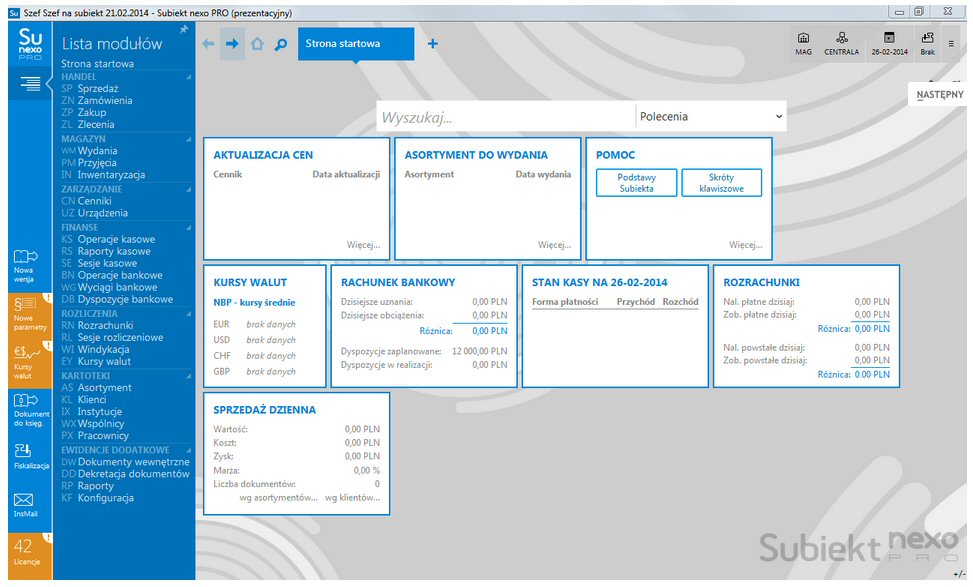Toggle the module list hamburger button

(30, 83)
